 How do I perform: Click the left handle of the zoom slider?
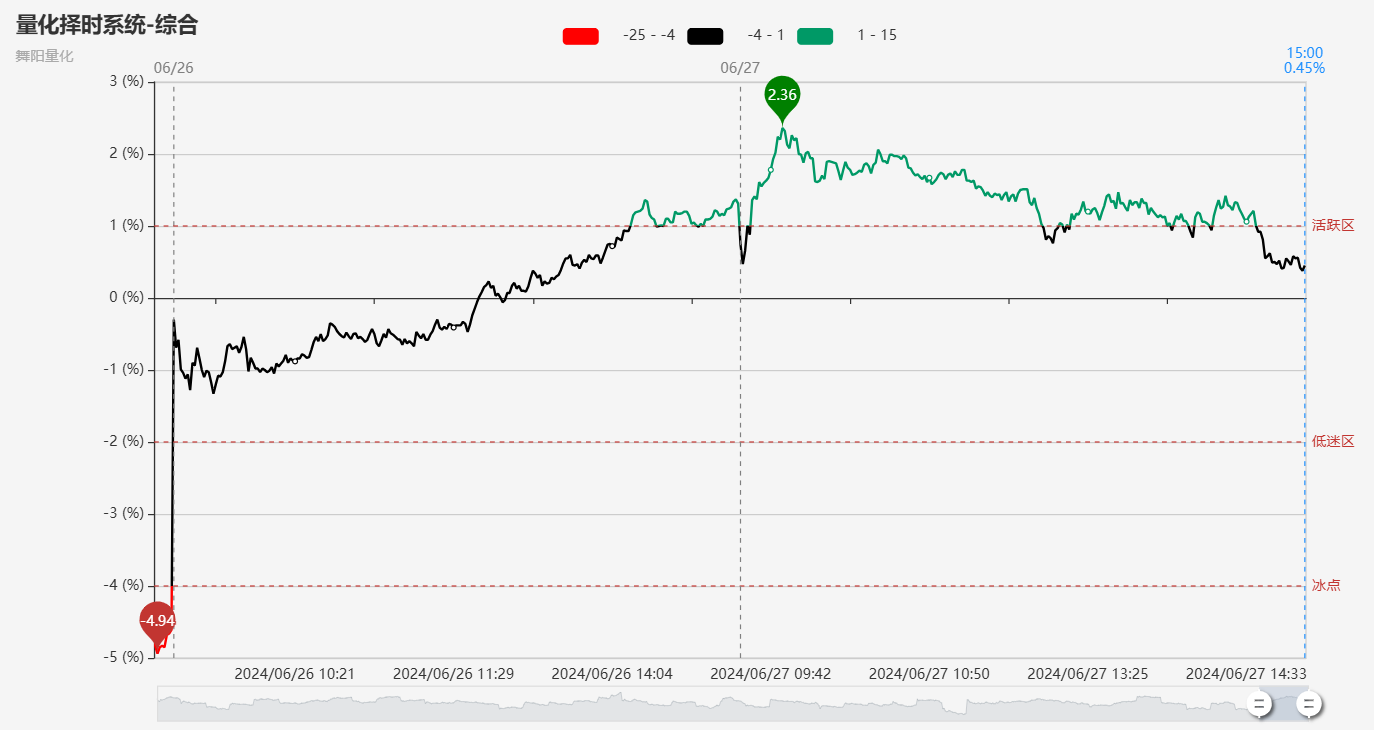1260,704
